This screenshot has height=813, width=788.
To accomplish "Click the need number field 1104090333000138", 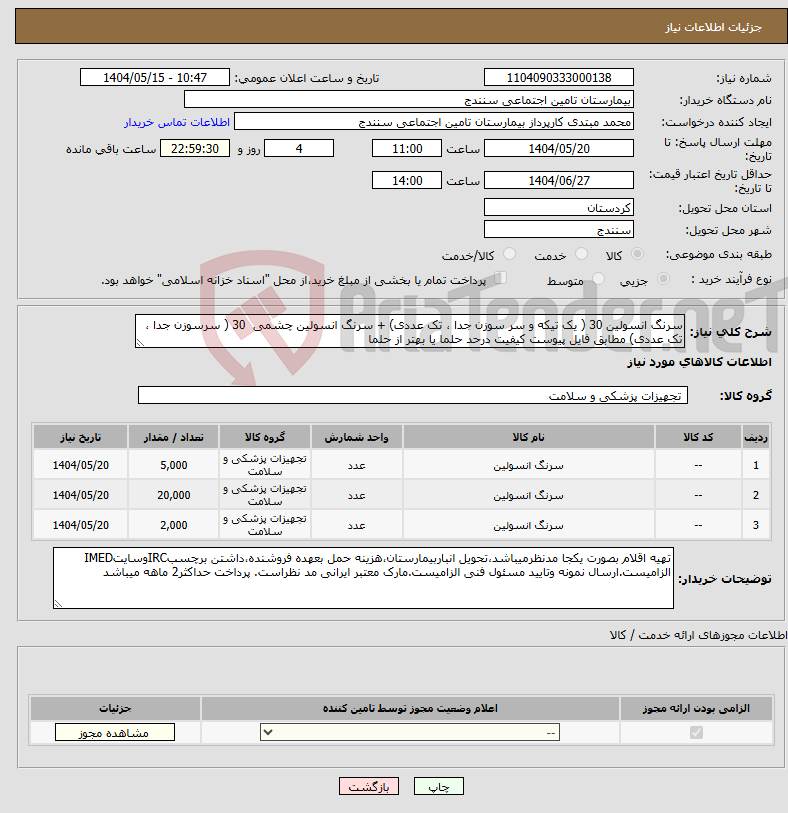I will (x=559, y=78).
